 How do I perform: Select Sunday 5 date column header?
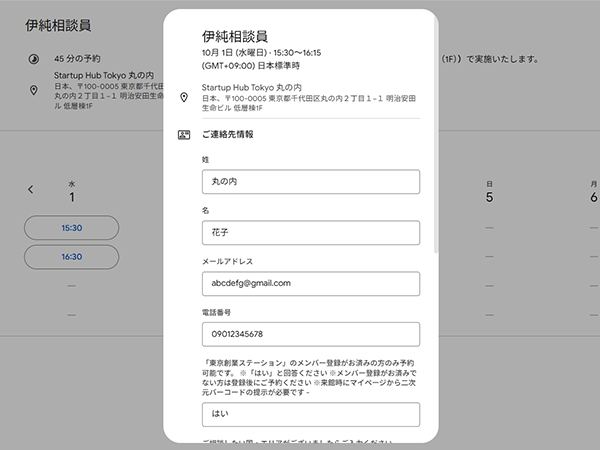point(489,191)
